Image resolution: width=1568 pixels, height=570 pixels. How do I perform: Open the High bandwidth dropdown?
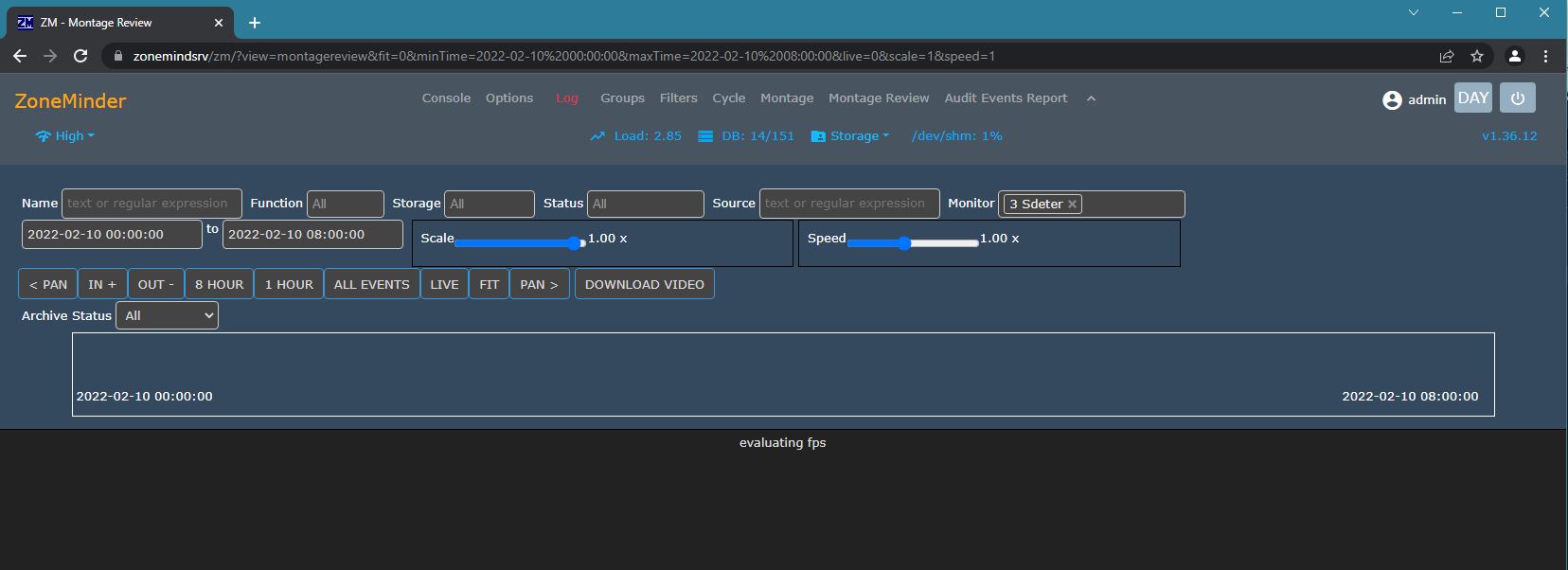[x=65, y=136]
